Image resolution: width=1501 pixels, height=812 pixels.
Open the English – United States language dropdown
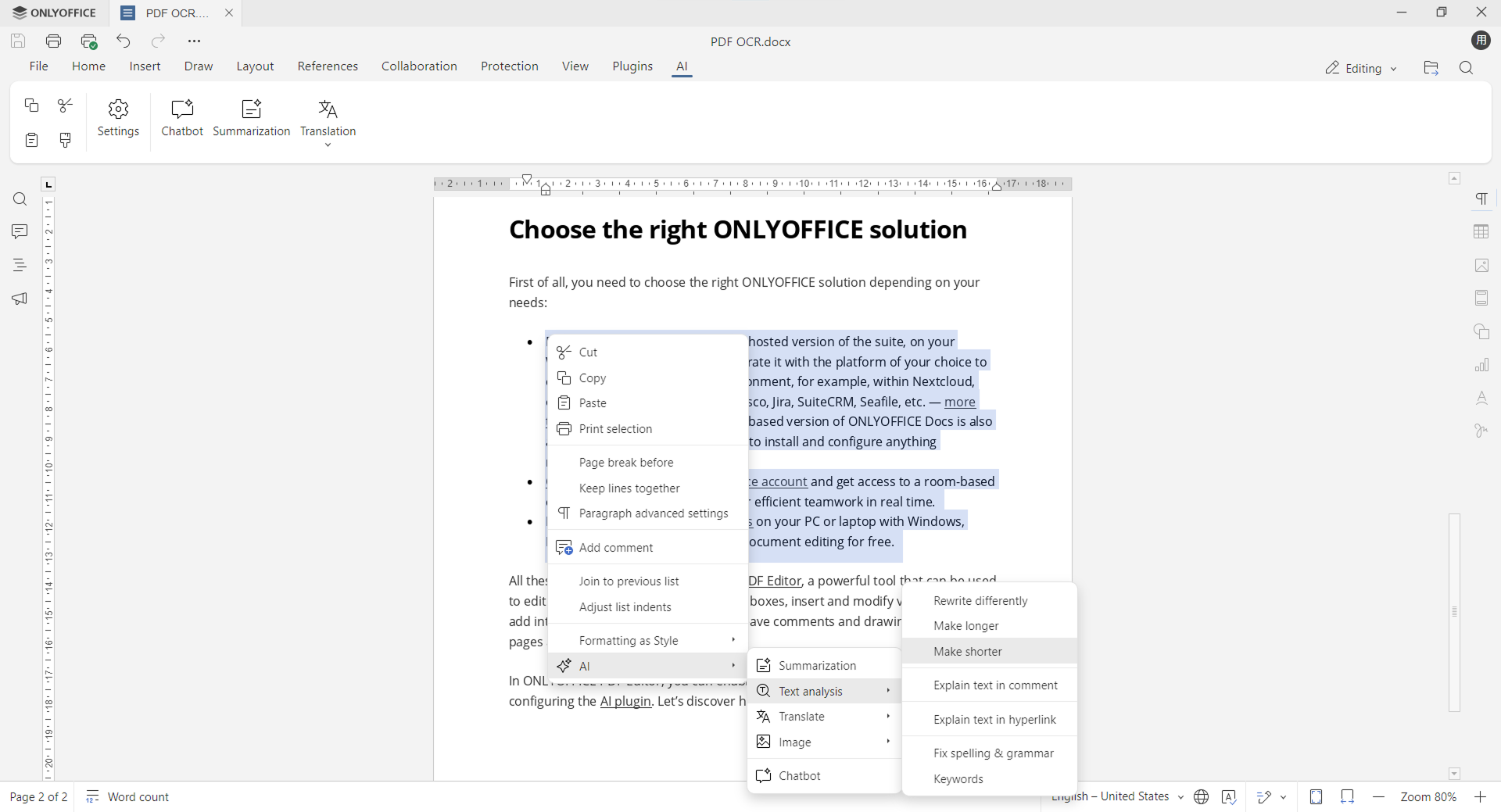coord(1117,796)
